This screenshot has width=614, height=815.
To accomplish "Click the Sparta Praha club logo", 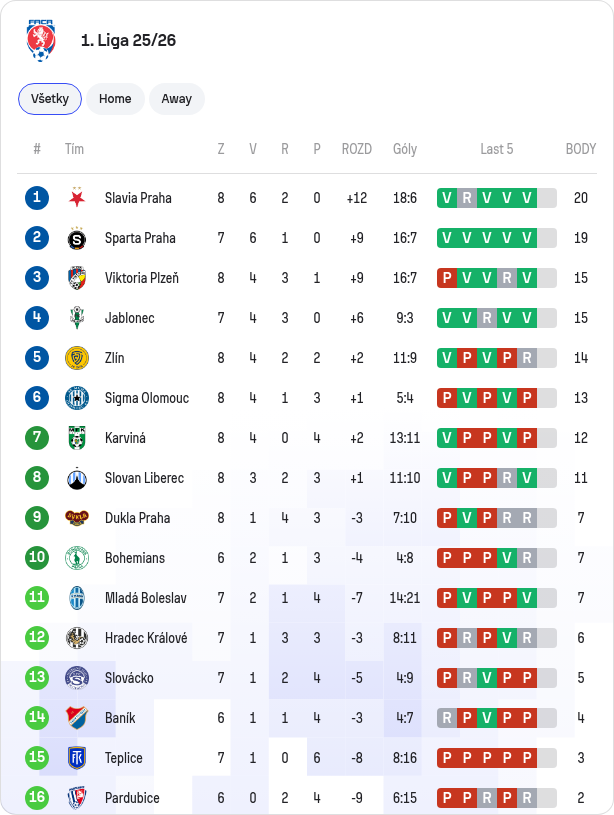I will pyautogui.click(x=77, y=238).
